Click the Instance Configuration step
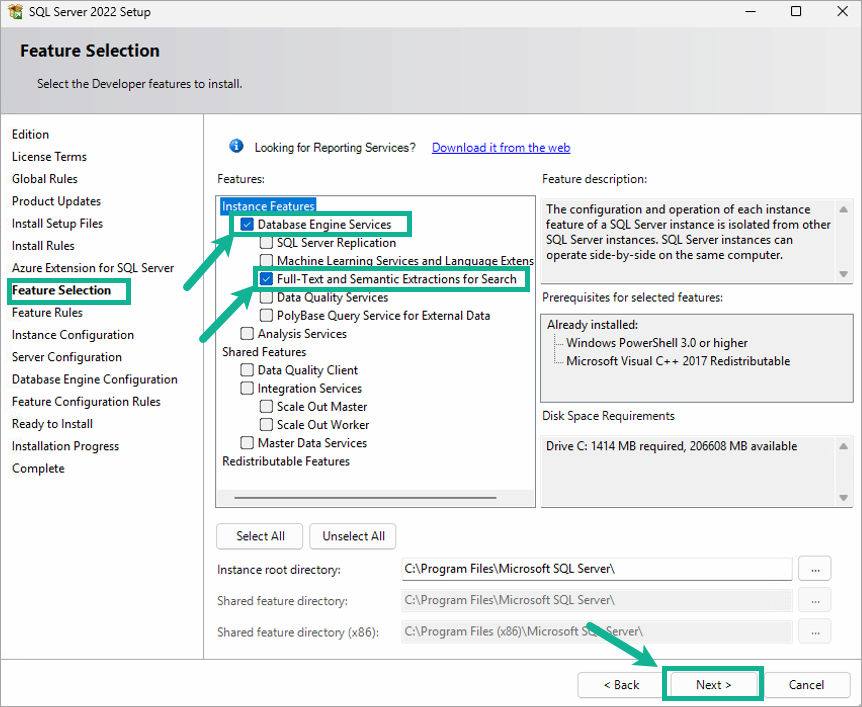This screenshot has width=862, height=707. pyautogui.click(x=73, y=335)
